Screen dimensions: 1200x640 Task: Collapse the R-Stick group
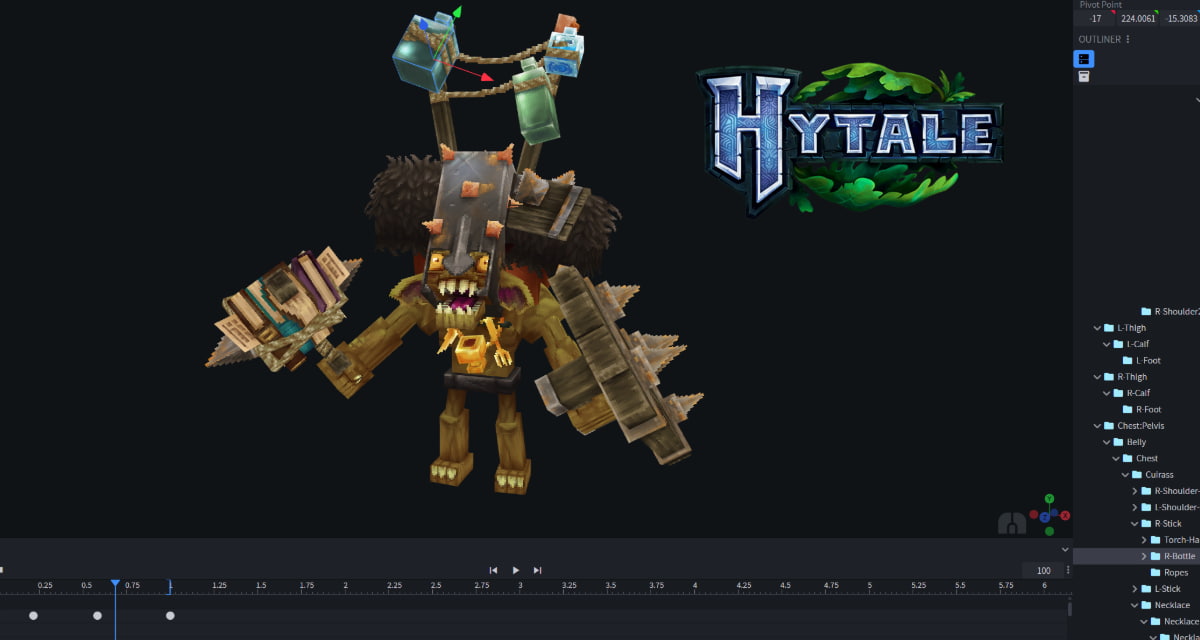pos(1134,524)
